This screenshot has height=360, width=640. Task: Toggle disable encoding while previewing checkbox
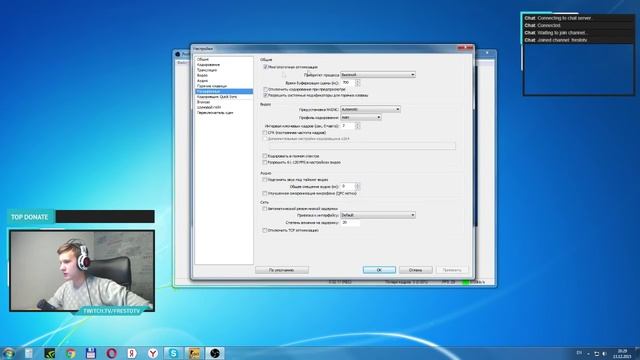pos(265,89)
